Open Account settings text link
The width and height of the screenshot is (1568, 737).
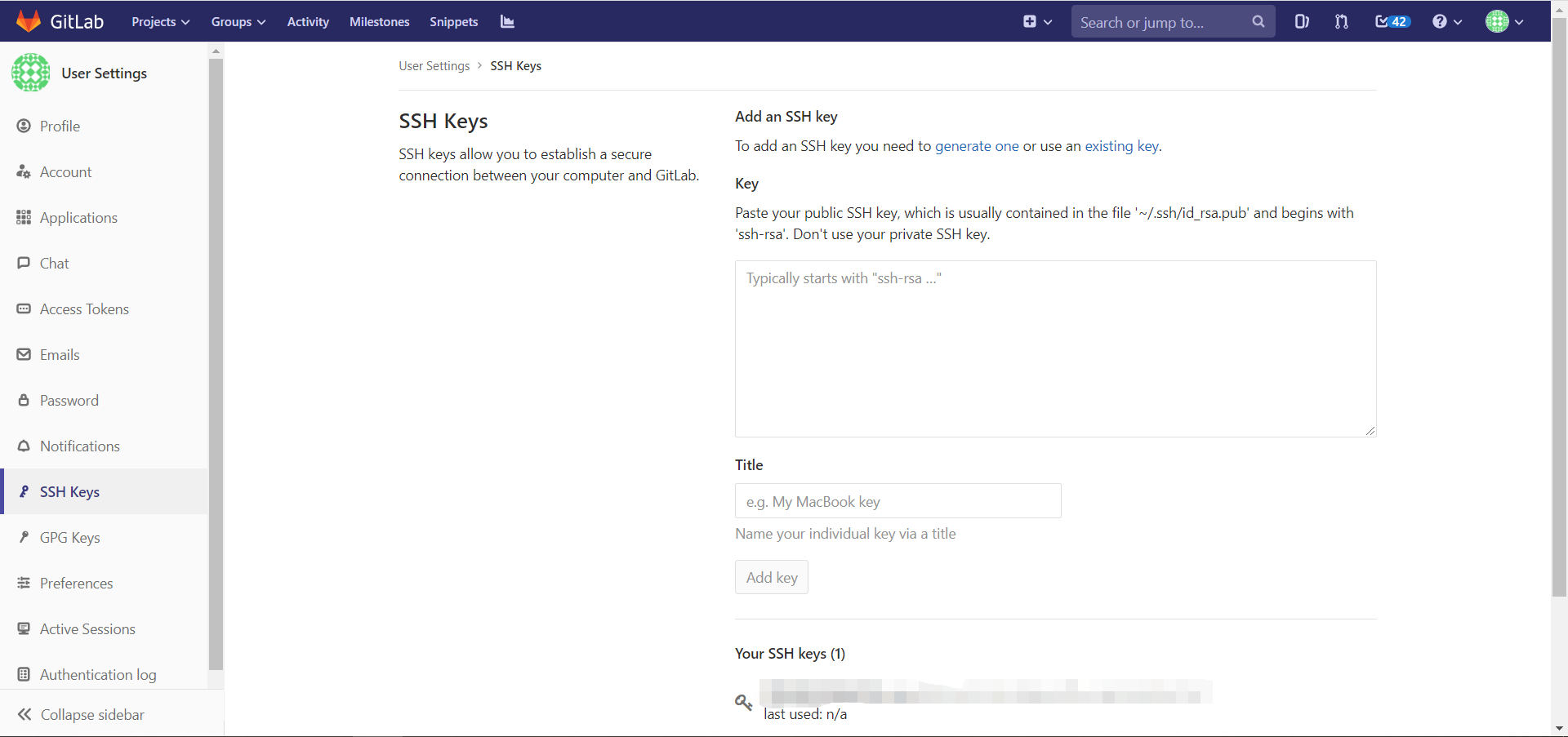click(x=65, y=171)
